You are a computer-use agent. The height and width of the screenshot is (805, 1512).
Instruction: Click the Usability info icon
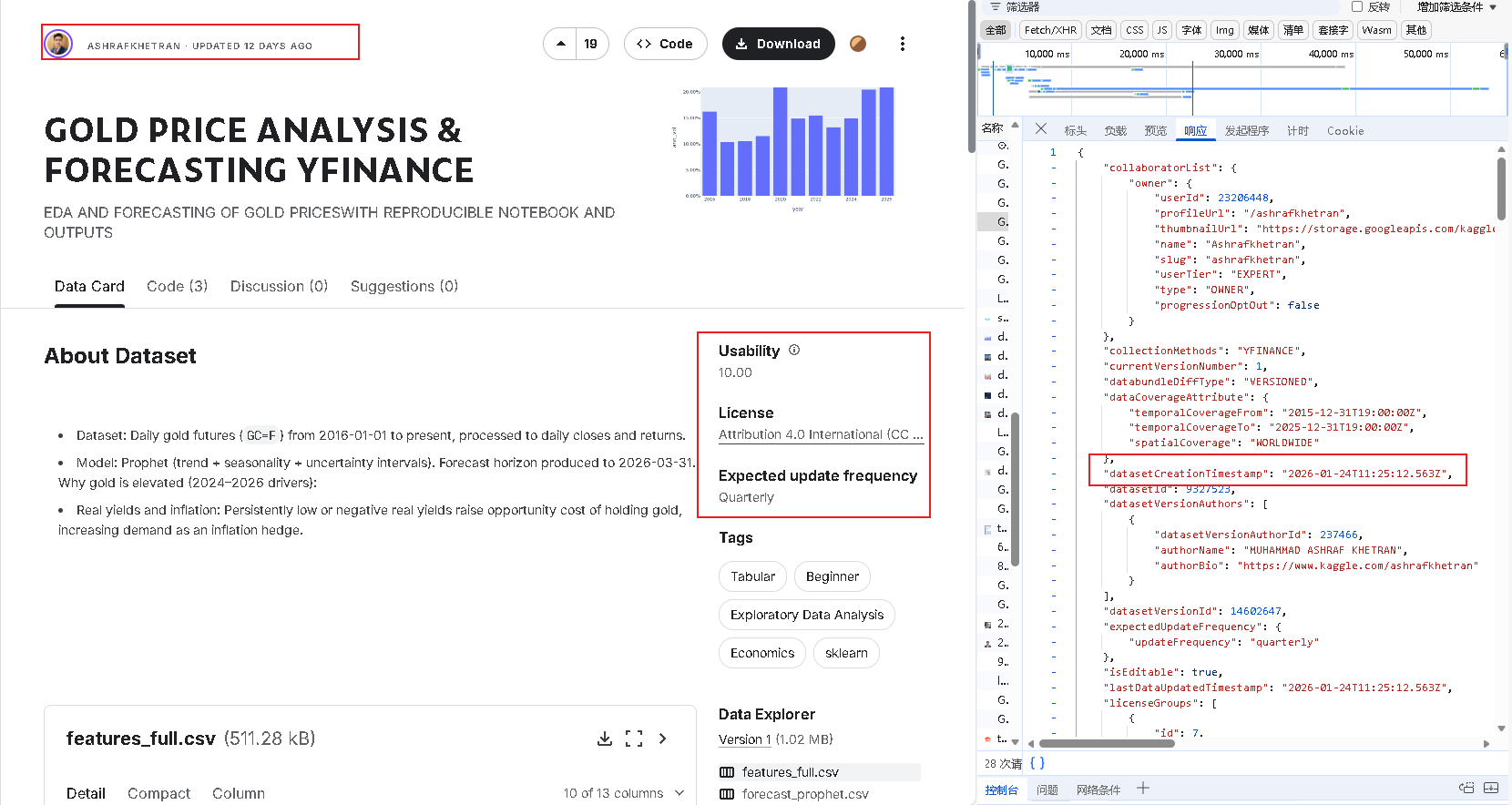[x=794, y=350]
